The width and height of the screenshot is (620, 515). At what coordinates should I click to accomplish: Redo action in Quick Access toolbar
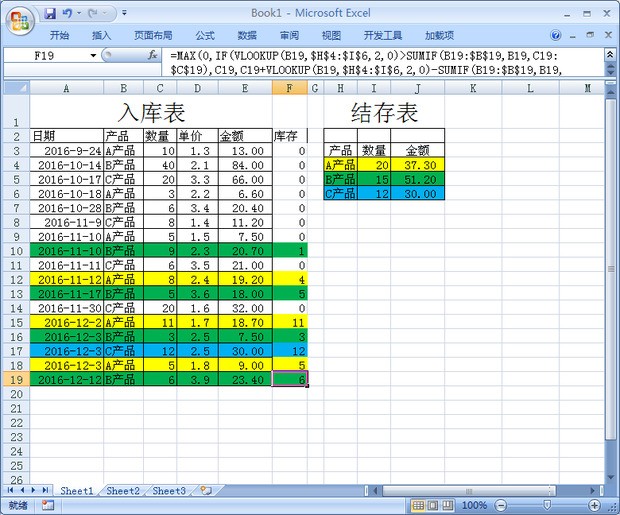[93, 13]
